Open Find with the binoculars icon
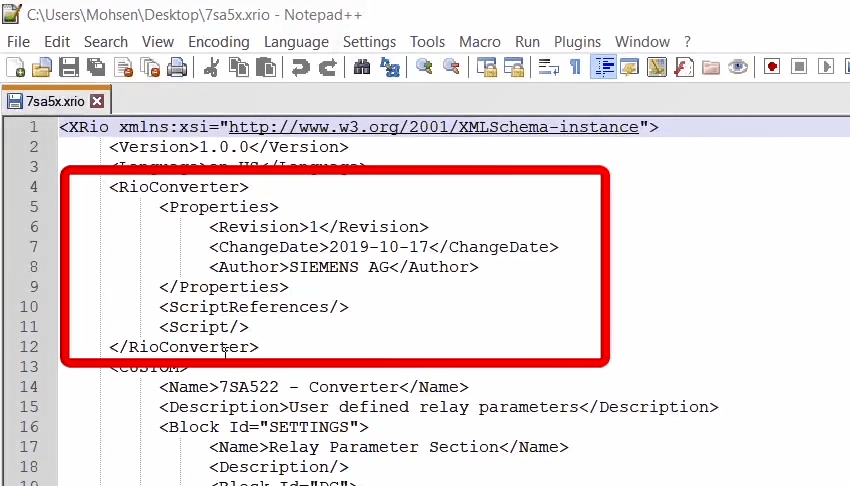 tap(362, 67)
